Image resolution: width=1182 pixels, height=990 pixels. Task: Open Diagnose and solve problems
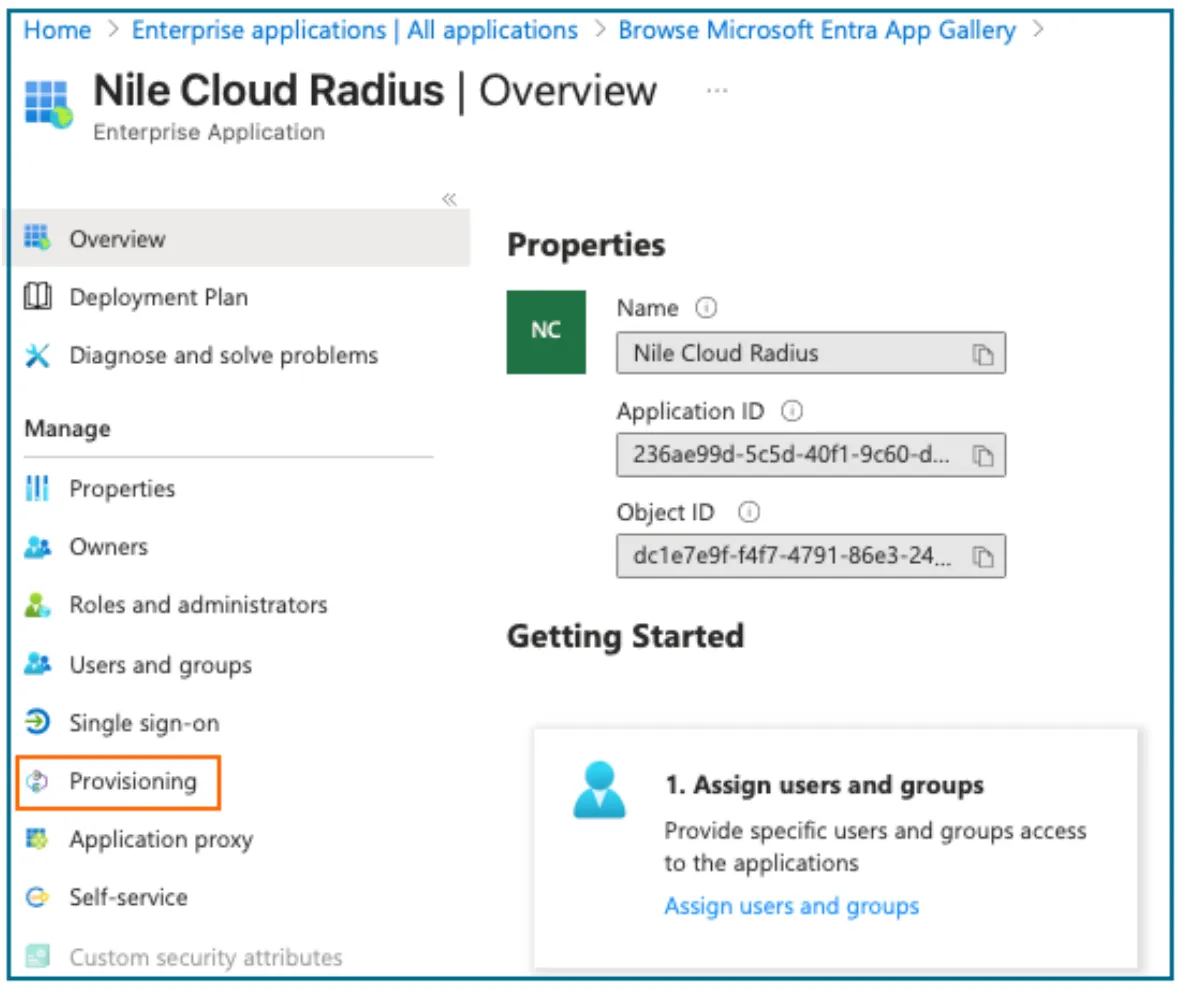point(224,355)
